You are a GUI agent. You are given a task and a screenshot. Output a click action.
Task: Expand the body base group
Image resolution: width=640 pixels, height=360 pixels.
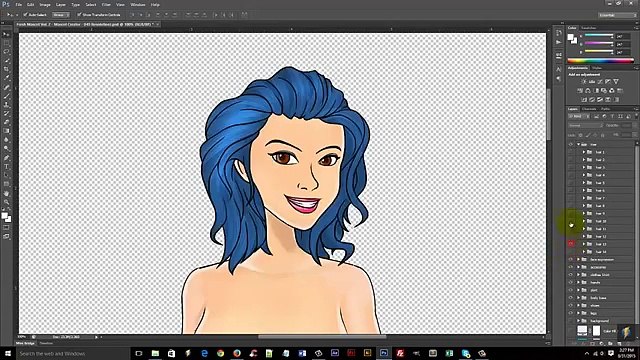(578, 298)
